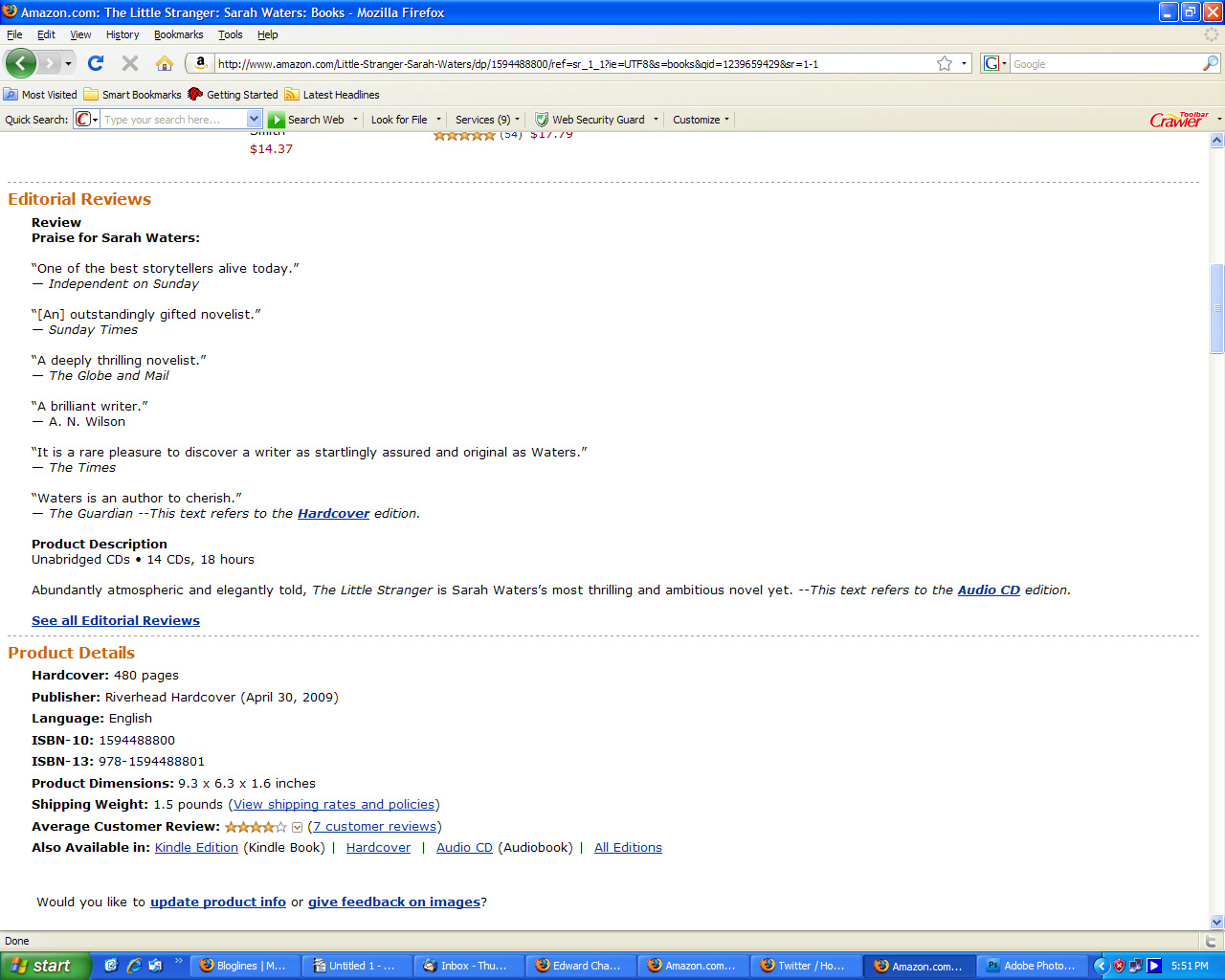
Task: Click the vertical scrollbar thumb
Action: (x=1216, y=308)
